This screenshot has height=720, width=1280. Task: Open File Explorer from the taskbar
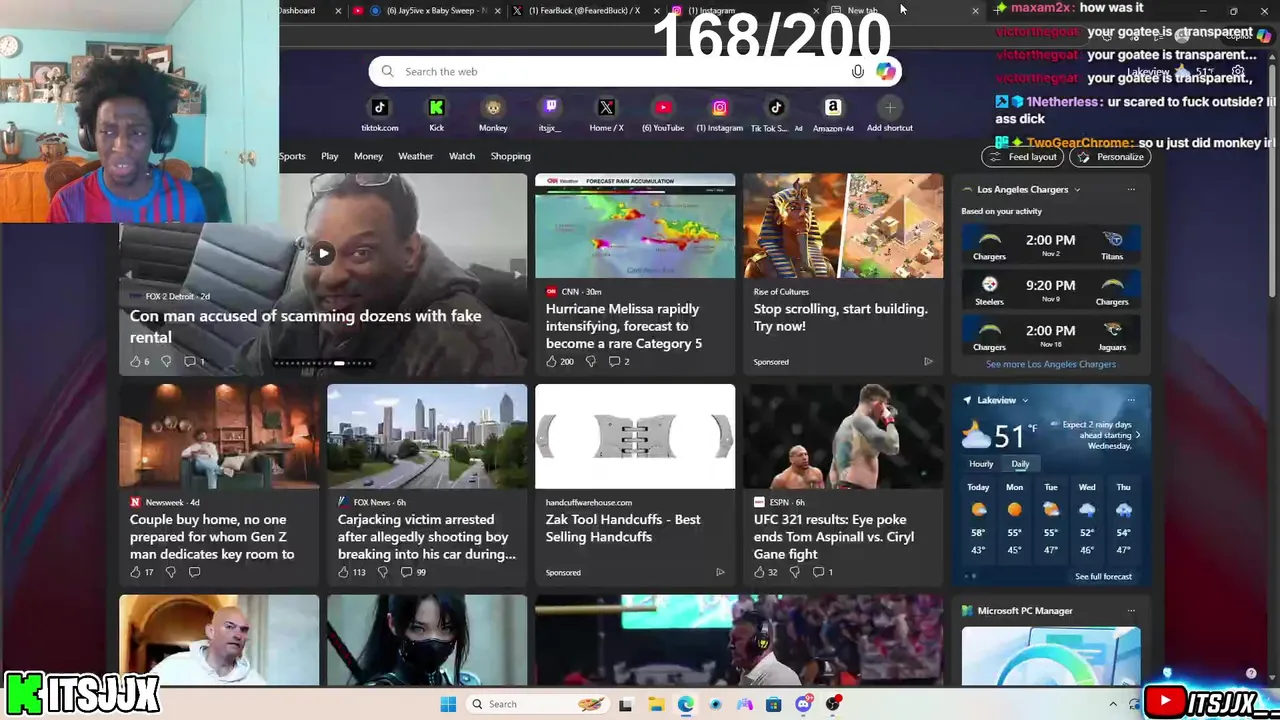(656, 704)
